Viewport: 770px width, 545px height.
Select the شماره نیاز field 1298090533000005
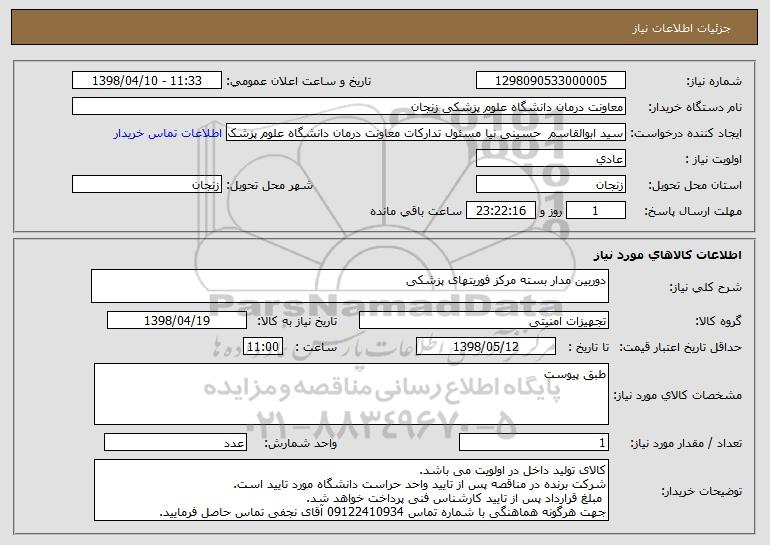tap(550, 81)
